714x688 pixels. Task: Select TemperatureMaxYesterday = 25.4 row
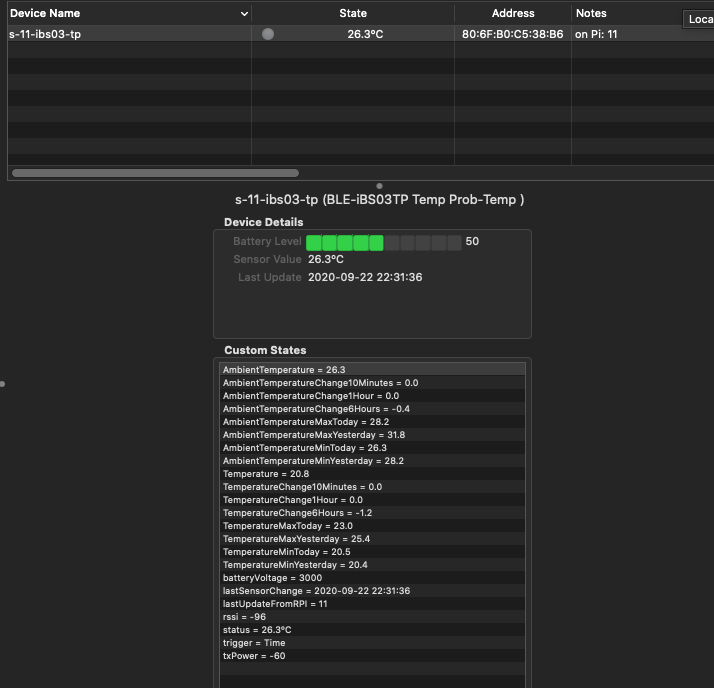coord(372,538)
